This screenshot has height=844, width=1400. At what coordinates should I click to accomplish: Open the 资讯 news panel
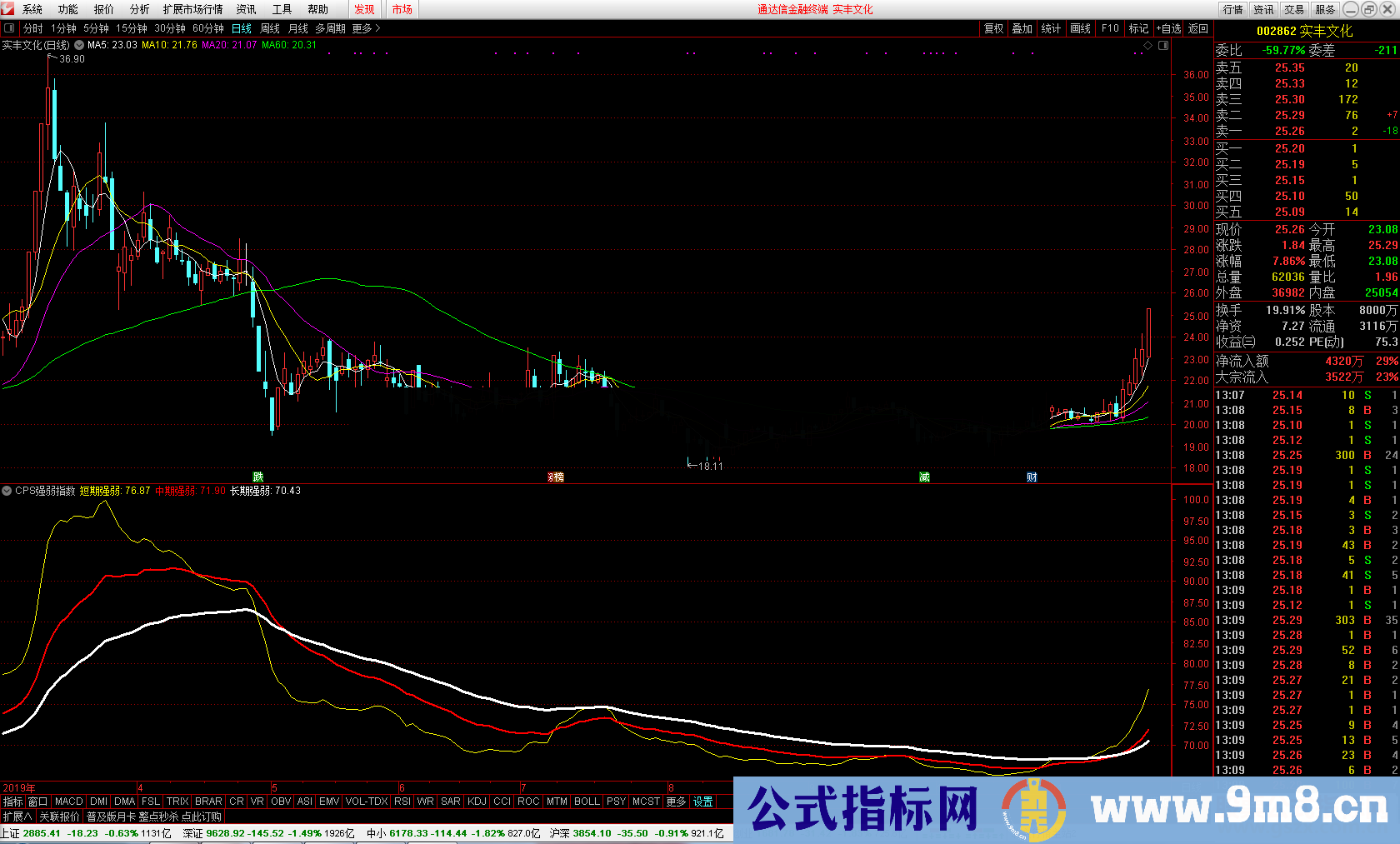1263,9
